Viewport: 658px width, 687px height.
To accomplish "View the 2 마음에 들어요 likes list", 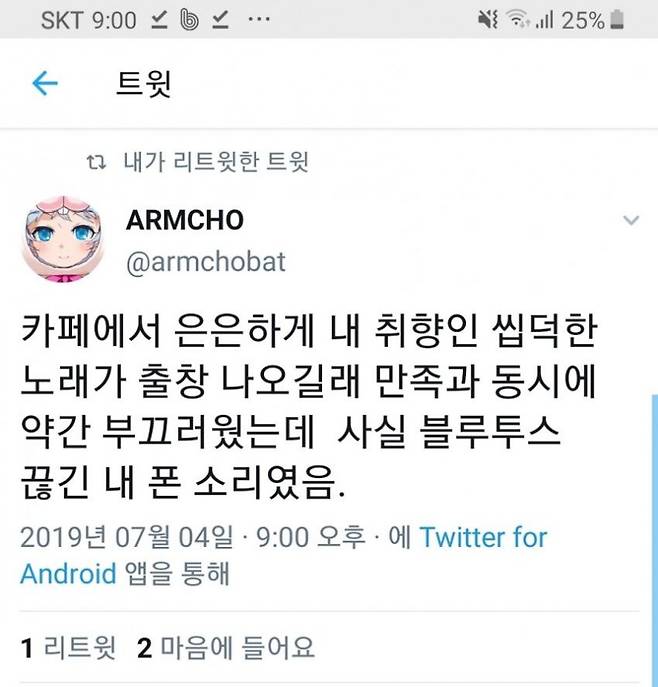I will pos(226,648).
